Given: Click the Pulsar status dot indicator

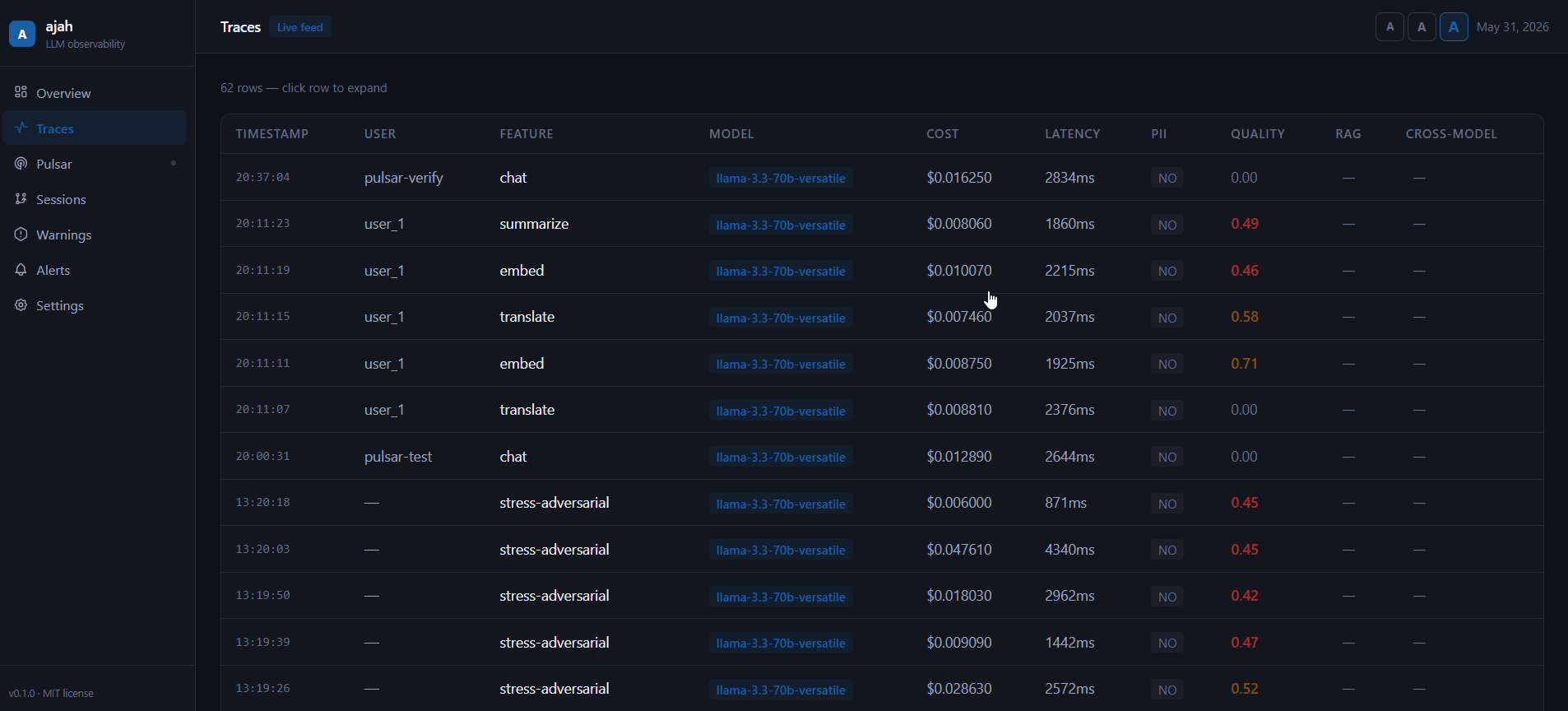Looking at the screenshot, I should (174, 163).
